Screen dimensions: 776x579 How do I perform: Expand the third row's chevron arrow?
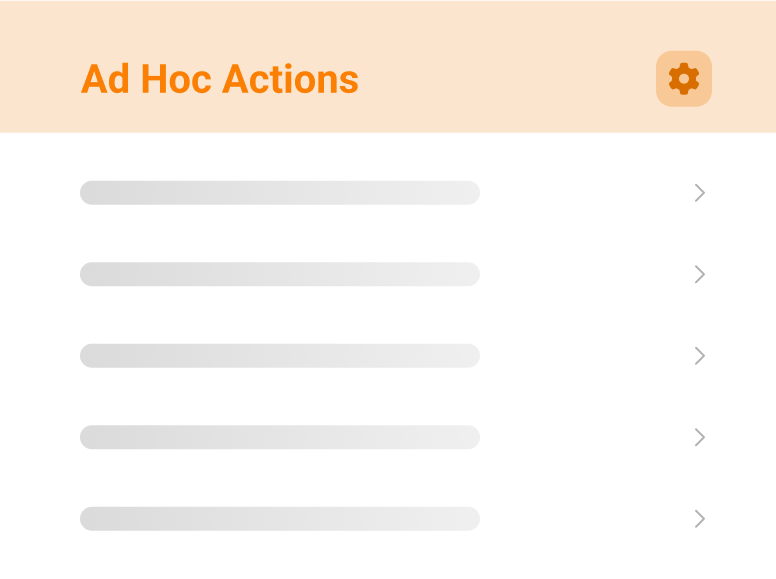(700, 356)
